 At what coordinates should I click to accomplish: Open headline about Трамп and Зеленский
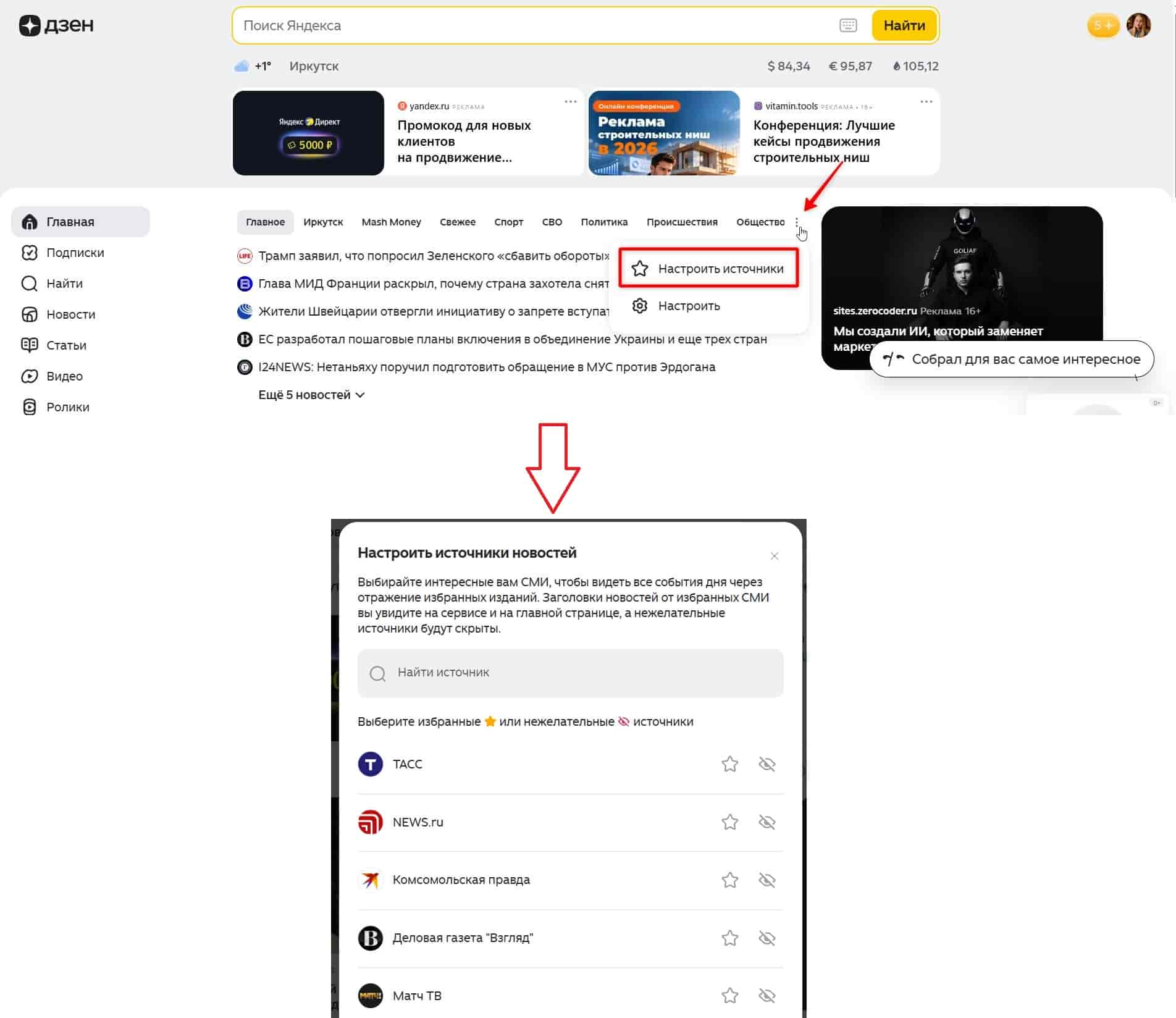point(434,256)
